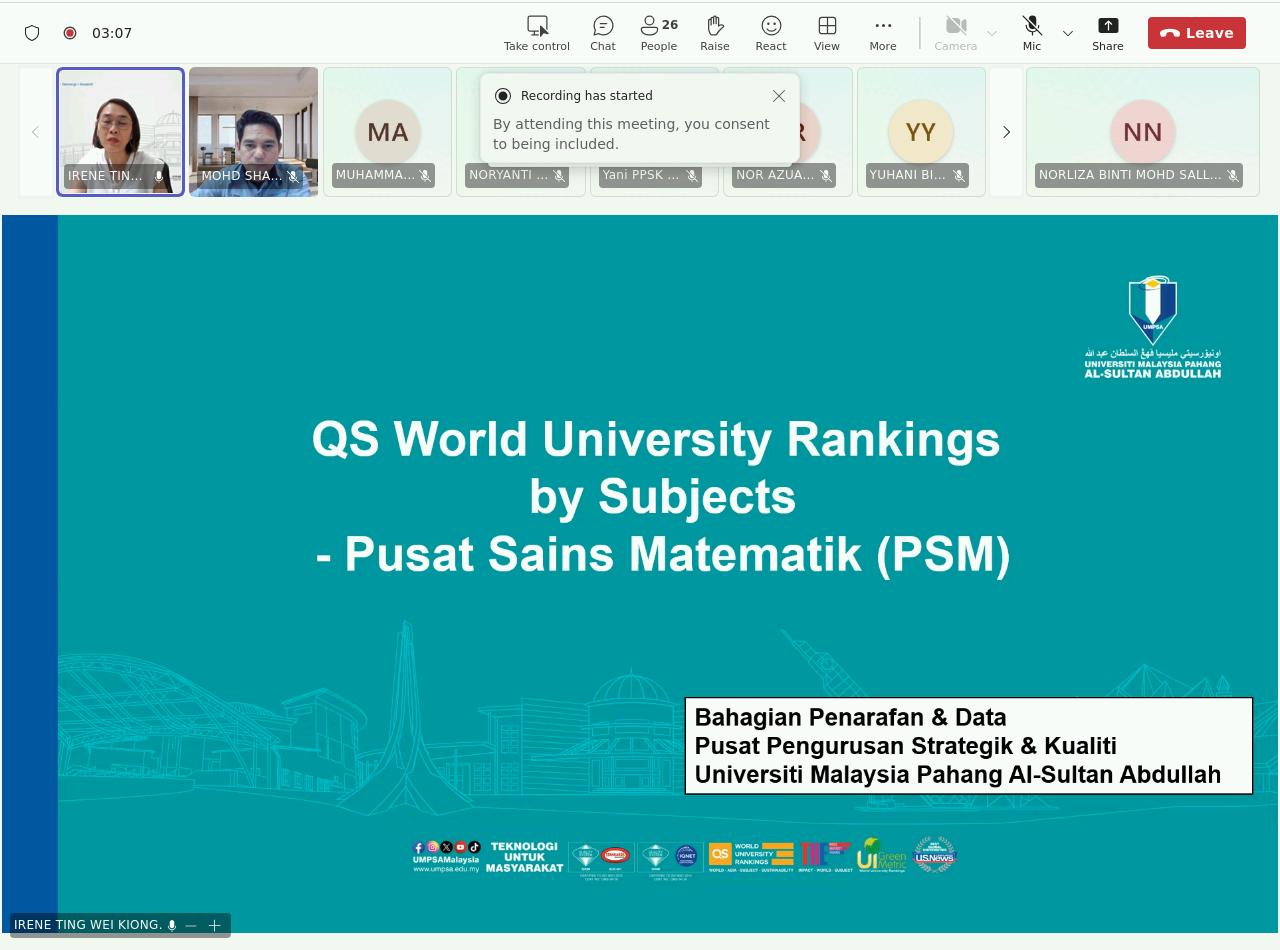
Task: Click Bahagian Penarafan & Data text
Action: 850,718
